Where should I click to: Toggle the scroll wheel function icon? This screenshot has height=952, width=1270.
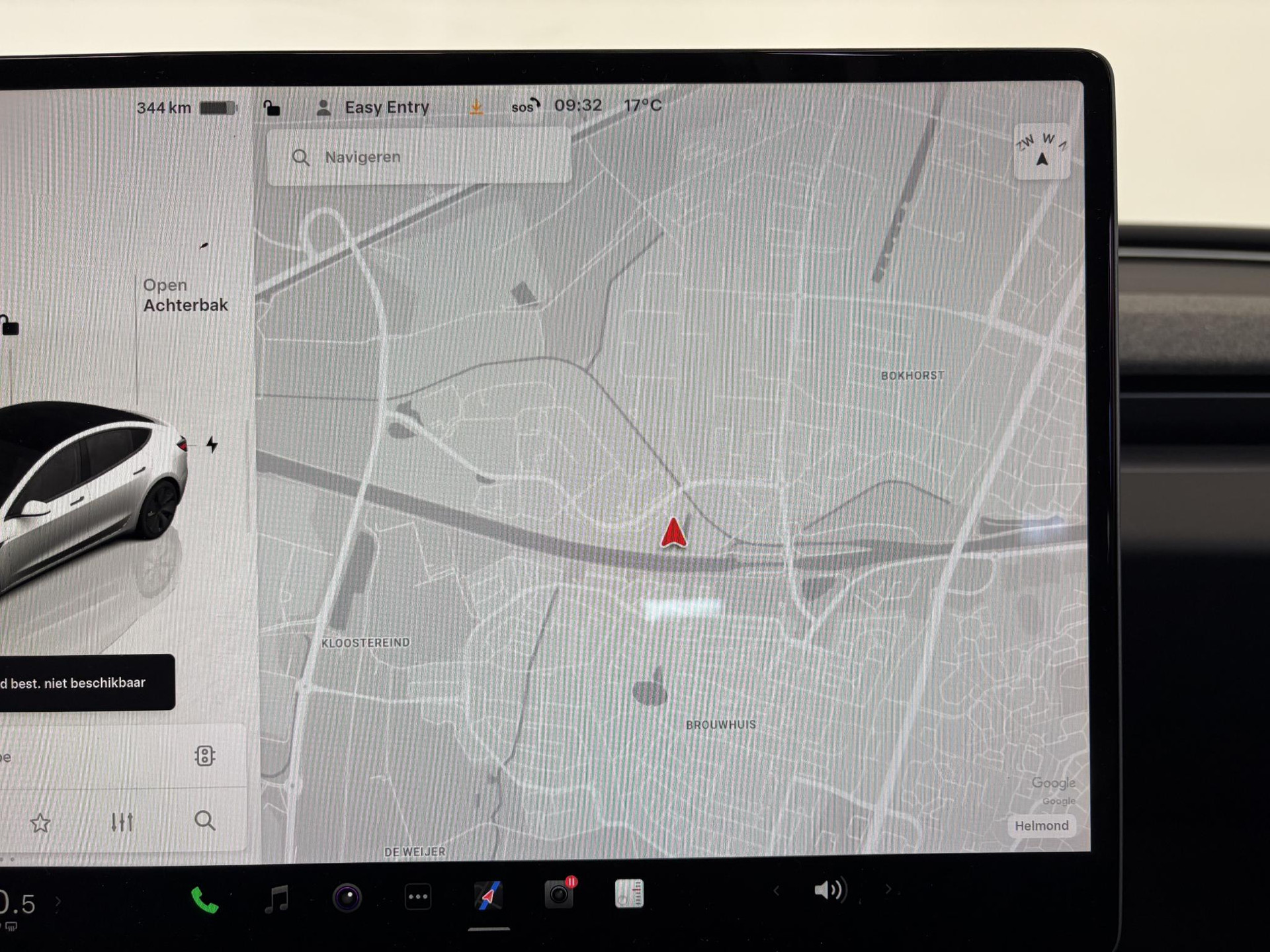pos(204,756)
